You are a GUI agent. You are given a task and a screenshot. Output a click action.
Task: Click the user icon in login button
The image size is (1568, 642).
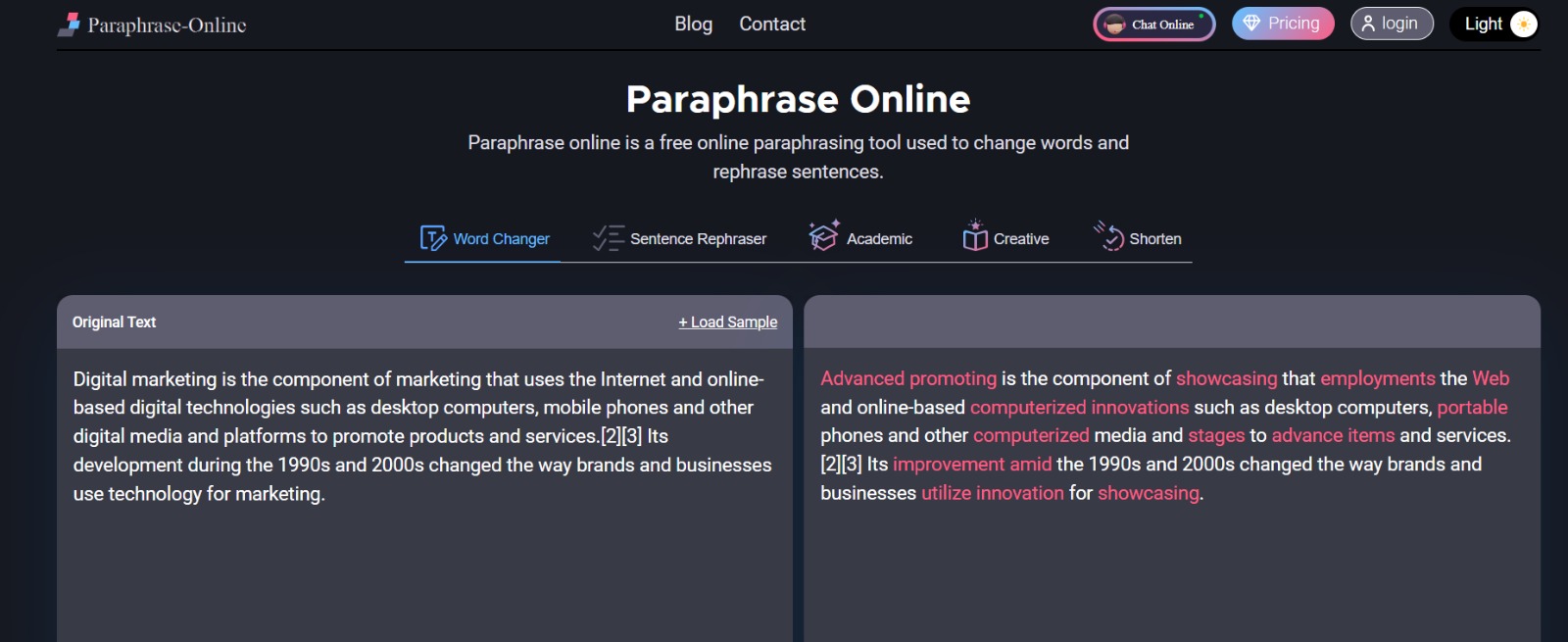[1368, 24]
